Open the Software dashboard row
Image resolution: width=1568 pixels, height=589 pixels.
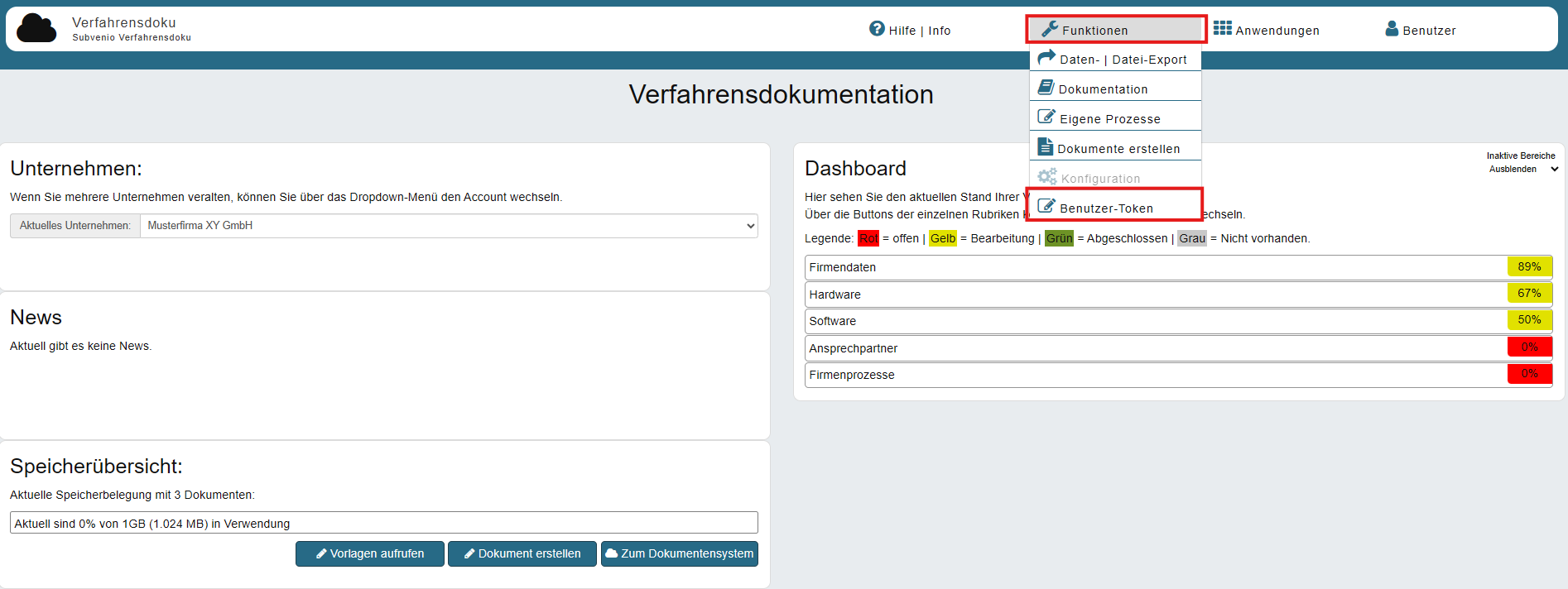[1178, 321]
